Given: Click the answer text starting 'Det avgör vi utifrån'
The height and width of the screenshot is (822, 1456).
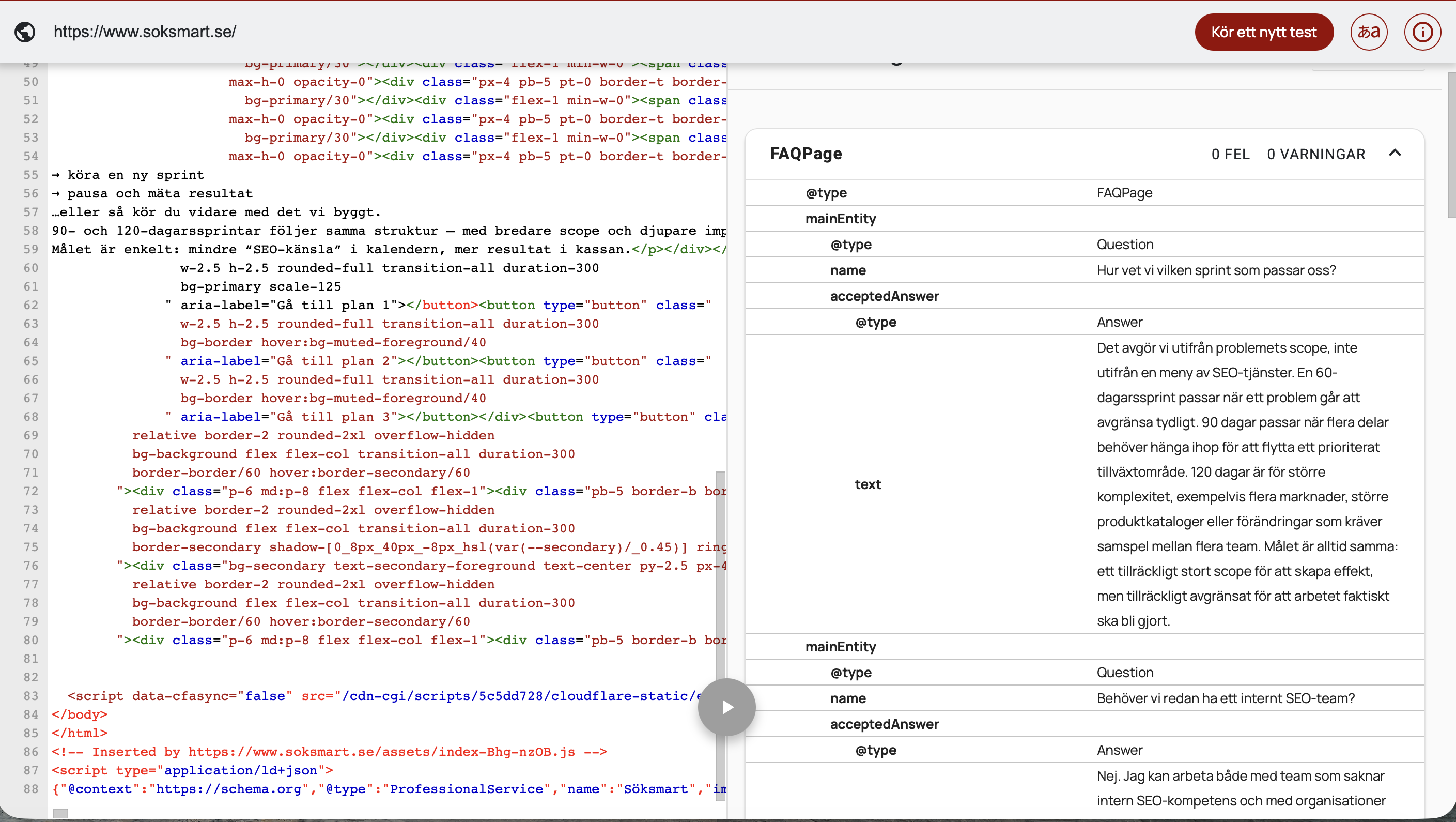Looking at the screenshot, I should click(1247, 484).
